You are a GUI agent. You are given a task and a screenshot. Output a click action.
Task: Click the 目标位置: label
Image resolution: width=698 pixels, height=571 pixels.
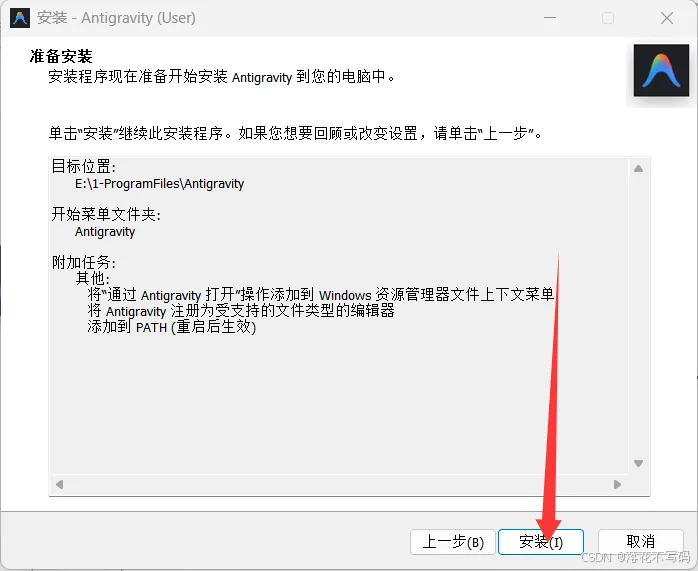click(84, 166)
